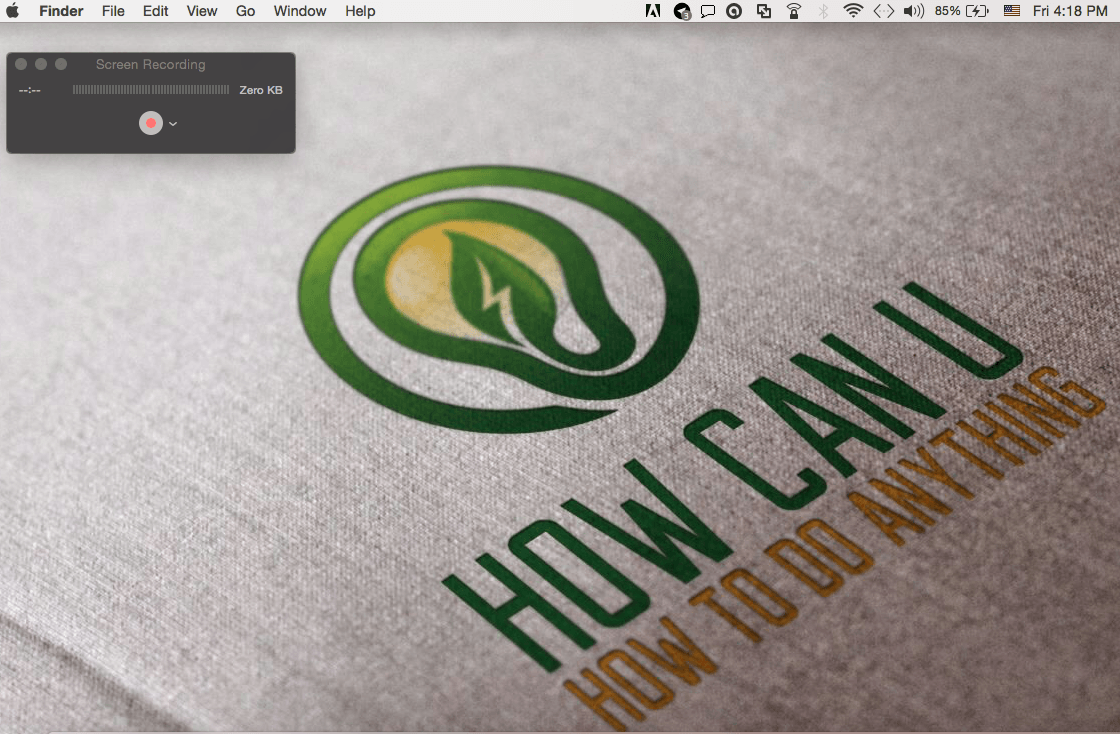Open the View menu
This screenshot has width=1120, height=734.
point(201,11)
